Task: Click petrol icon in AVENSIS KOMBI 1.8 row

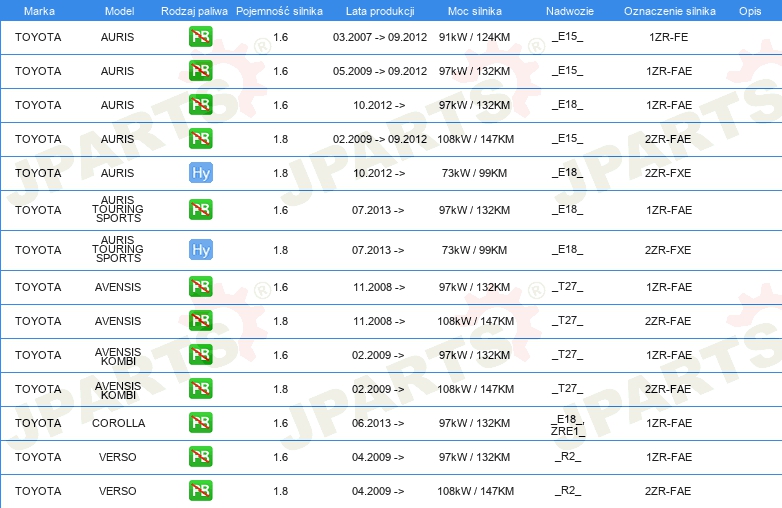Action: click(200, 388)
